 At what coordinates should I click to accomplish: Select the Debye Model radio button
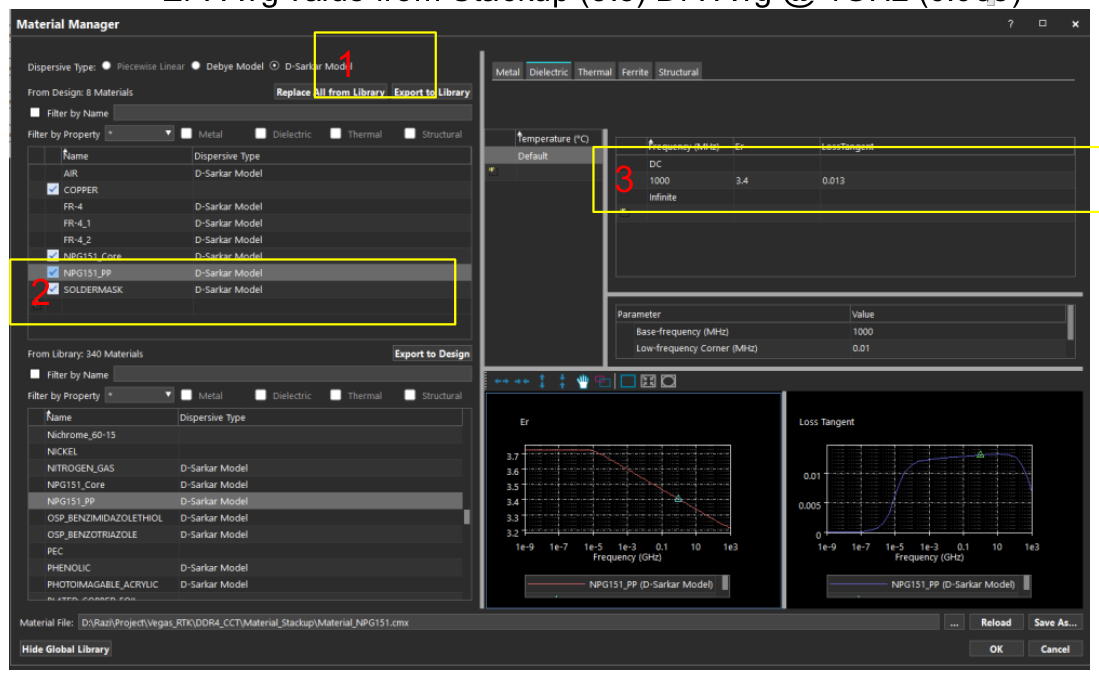(196, 66)
